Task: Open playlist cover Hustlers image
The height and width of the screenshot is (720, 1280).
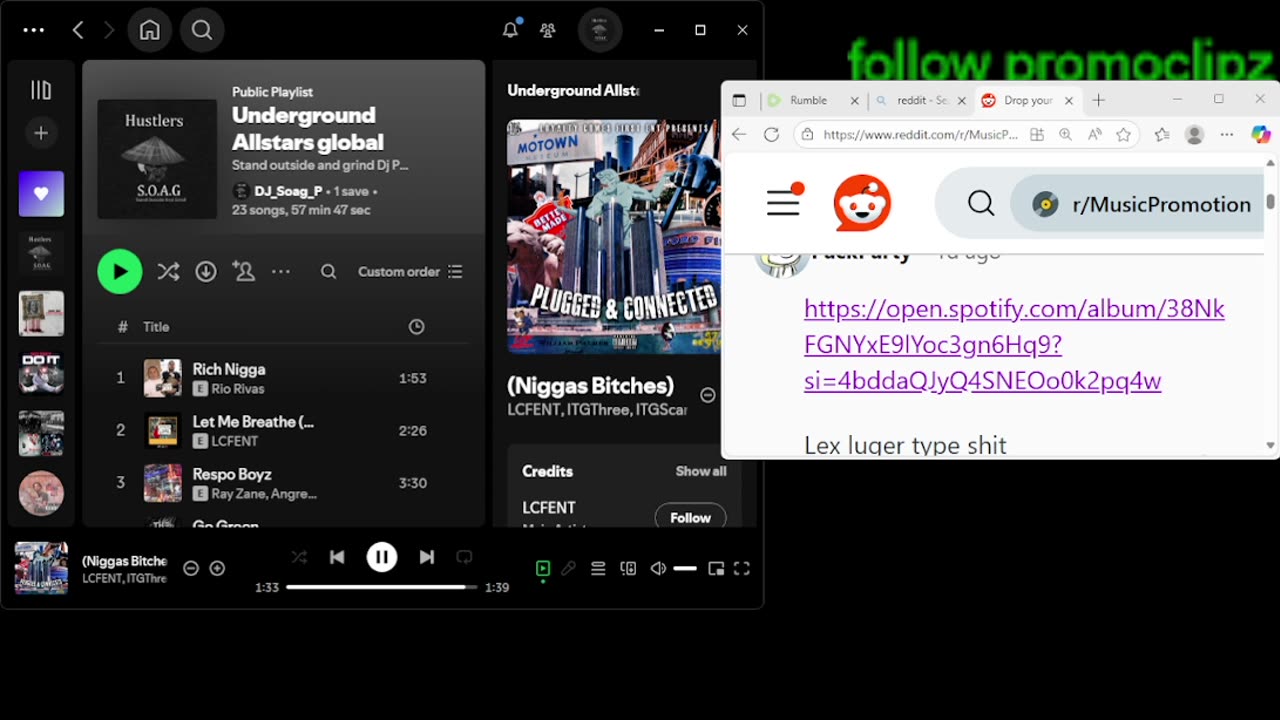Action: tap(157, 159)
